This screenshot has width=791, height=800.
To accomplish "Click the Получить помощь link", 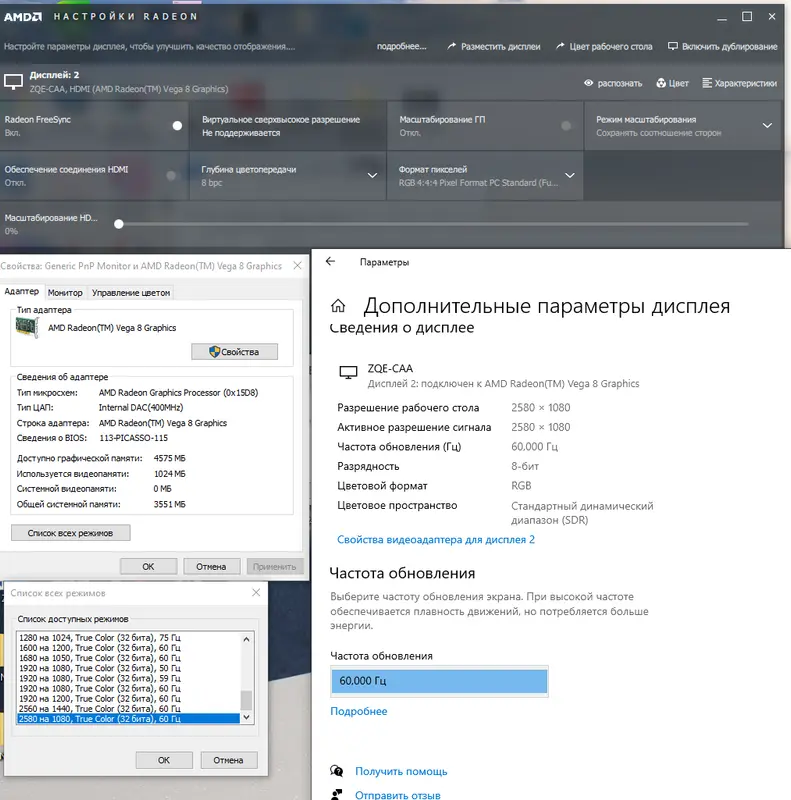I will [x=401, y=771].
